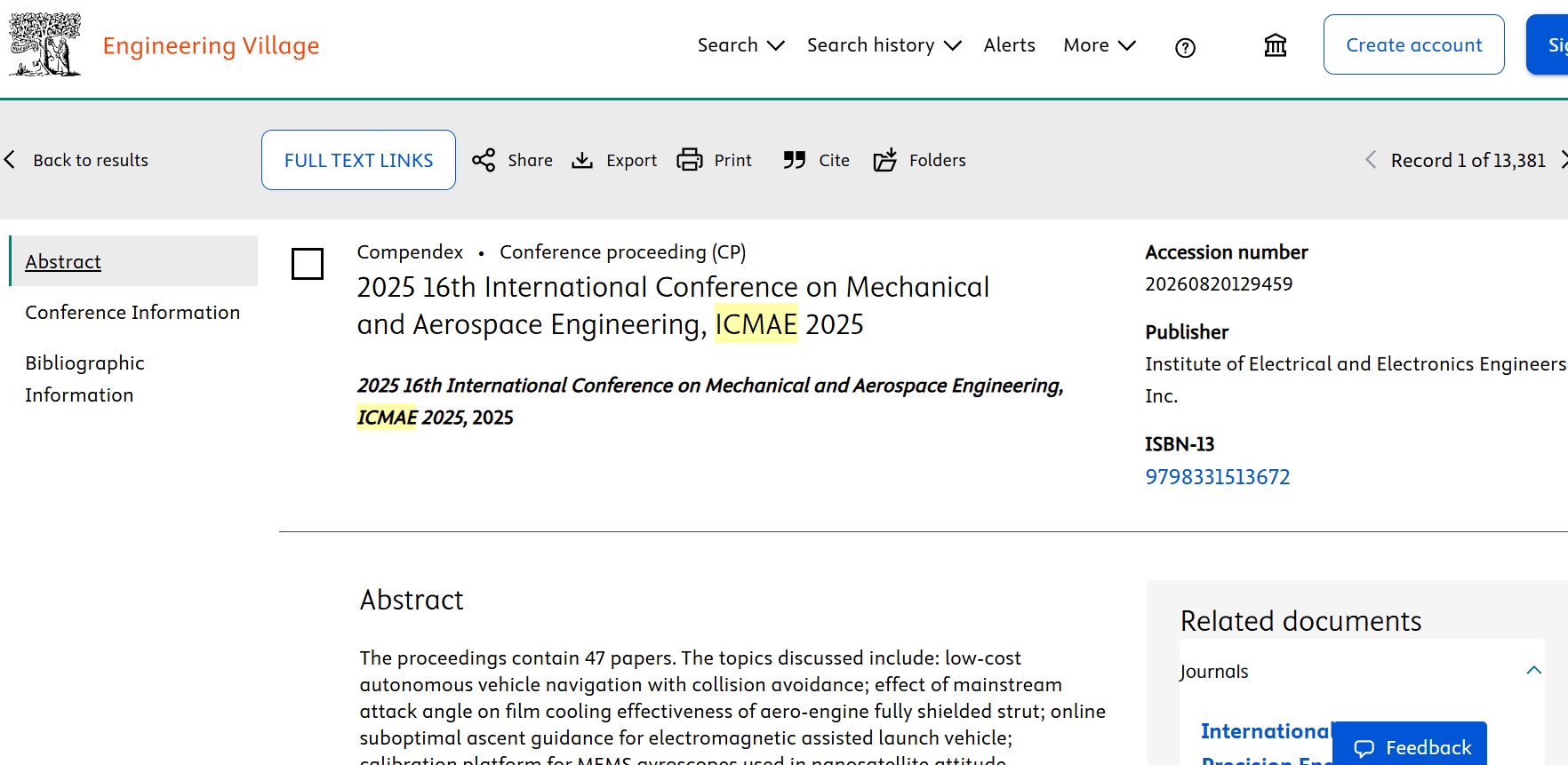Click the Export download icon
This screenshot has height=765, width=1568.
pos(582,160)
